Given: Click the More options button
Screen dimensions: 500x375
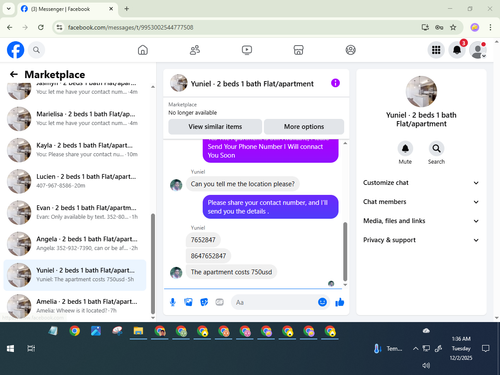Looking at the screenshot, I should (x=304, y=127).
